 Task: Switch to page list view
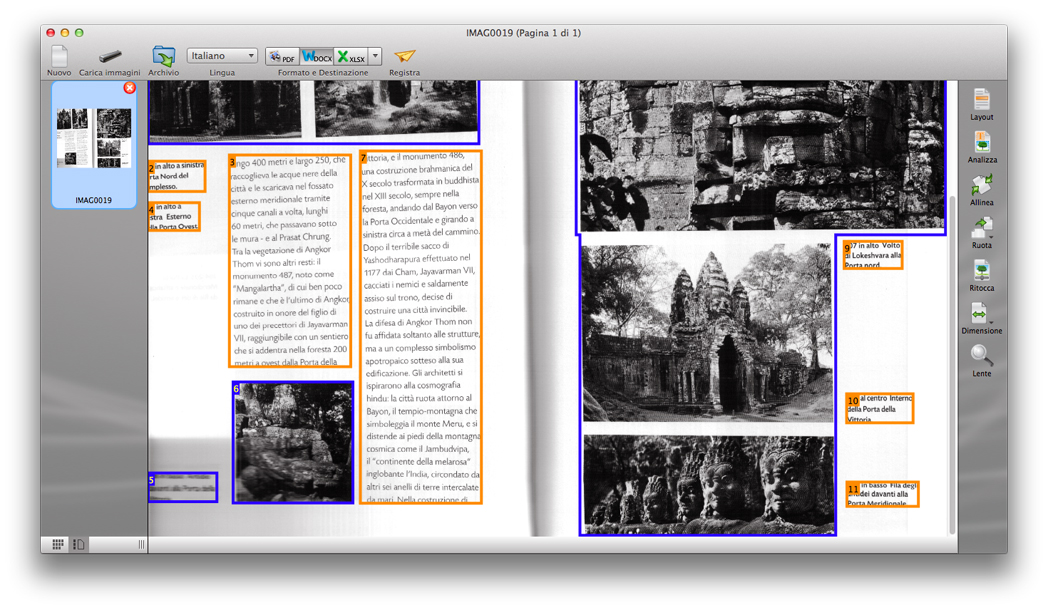(78, 544)
